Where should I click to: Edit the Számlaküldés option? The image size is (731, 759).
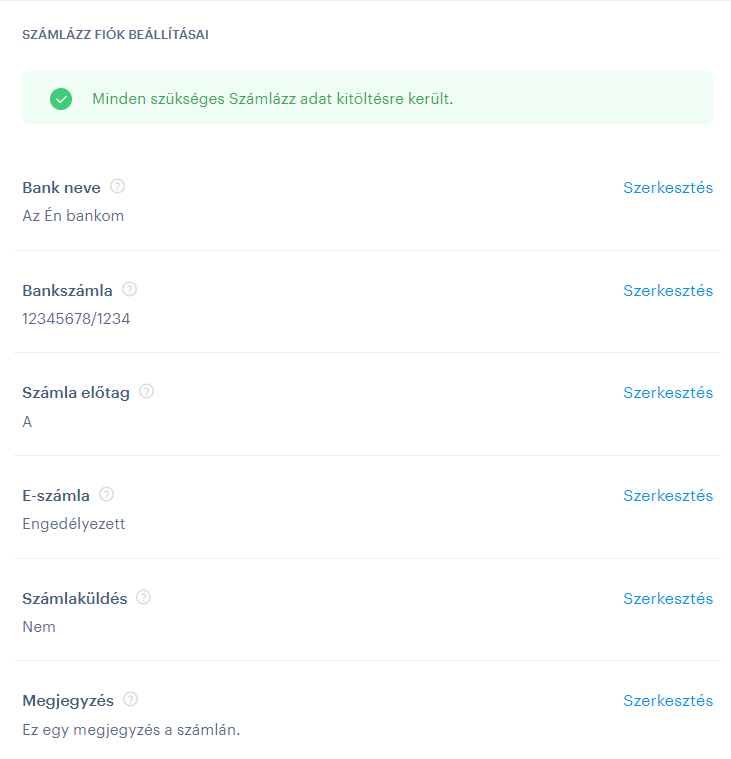[x=668, y=599]
